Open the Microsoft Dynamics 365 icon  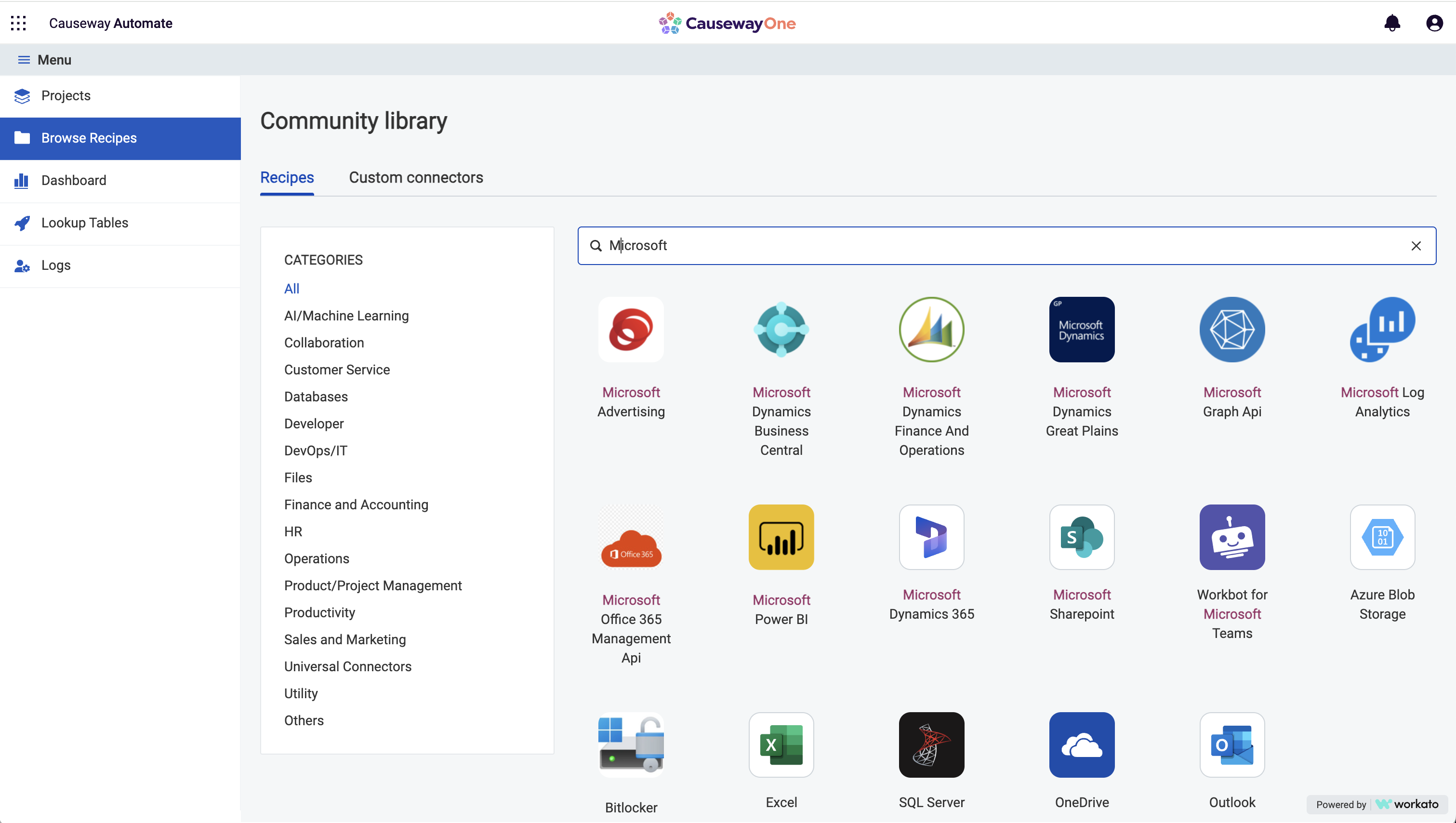pyautogui.click(x=931, y=537)
